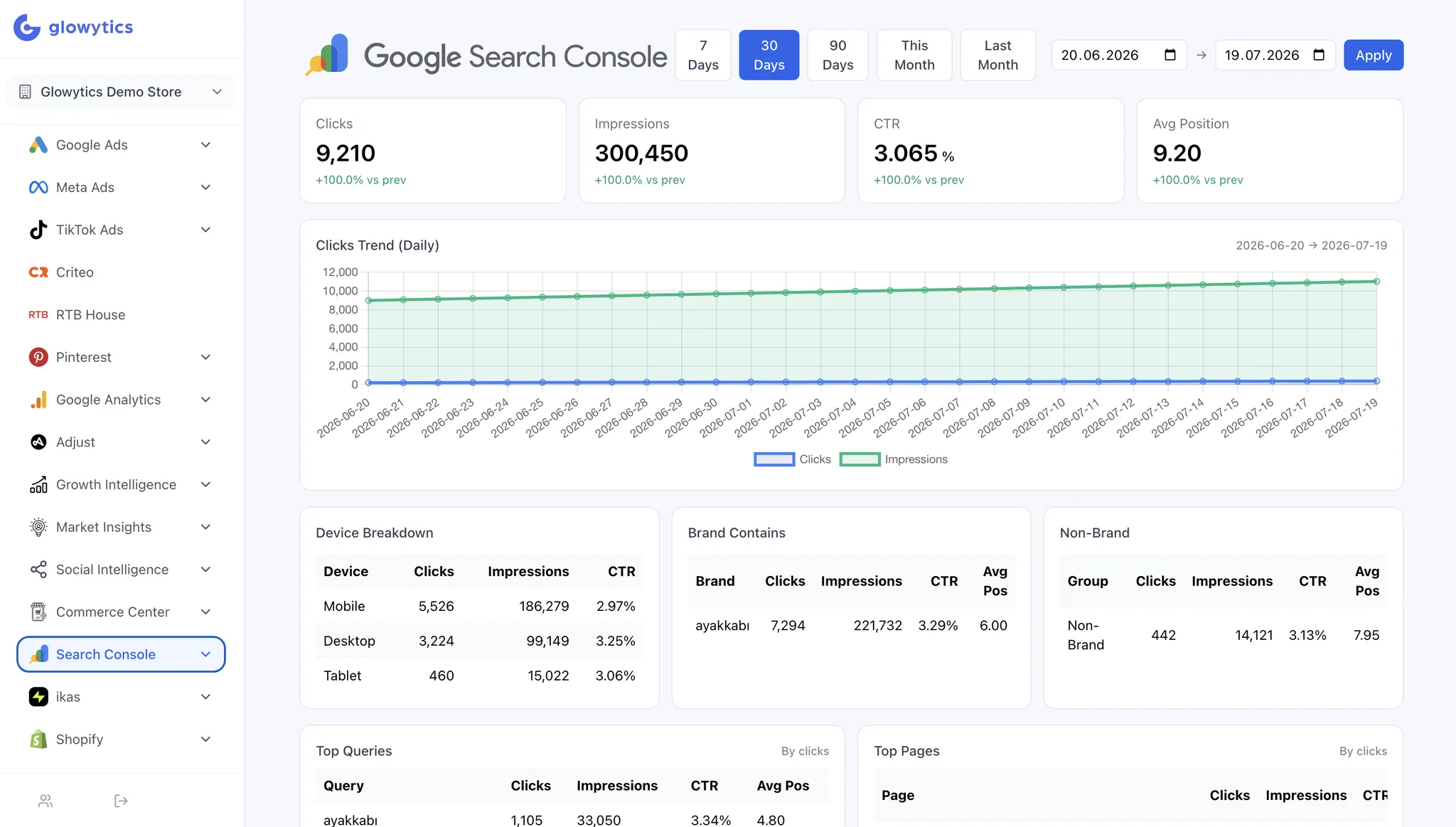Click the TikTok Ads sidebar icon
The image size is (1456, 827).
point(38,230)
